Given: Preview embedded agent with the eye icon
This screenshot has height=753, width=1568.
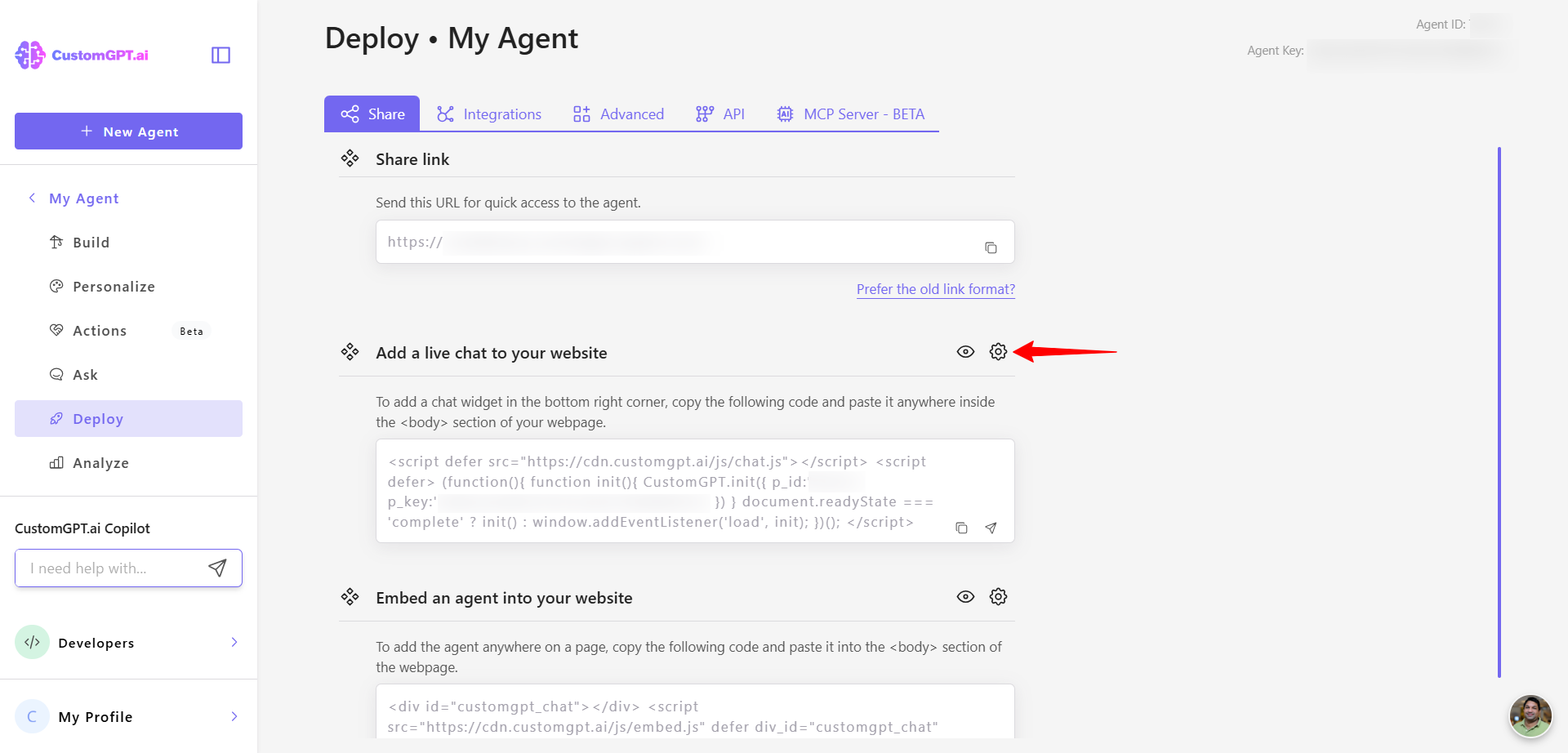Looking at the screenshot, I should tap(965, 597).
